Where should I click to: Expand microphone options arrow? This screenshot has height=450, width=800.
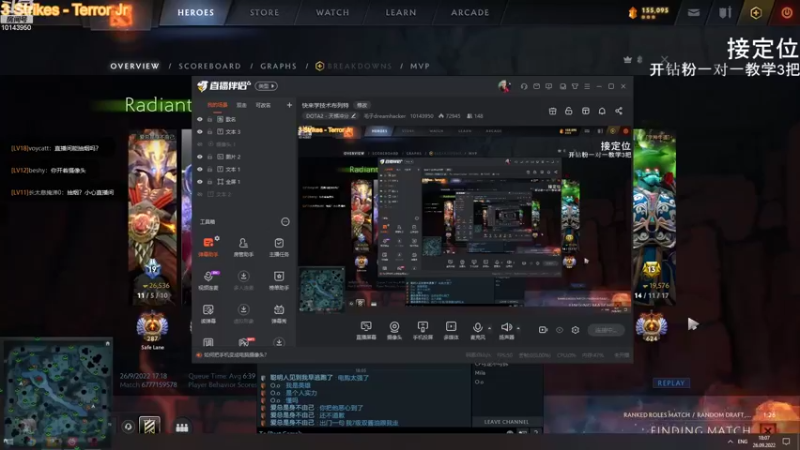[489, 328]
